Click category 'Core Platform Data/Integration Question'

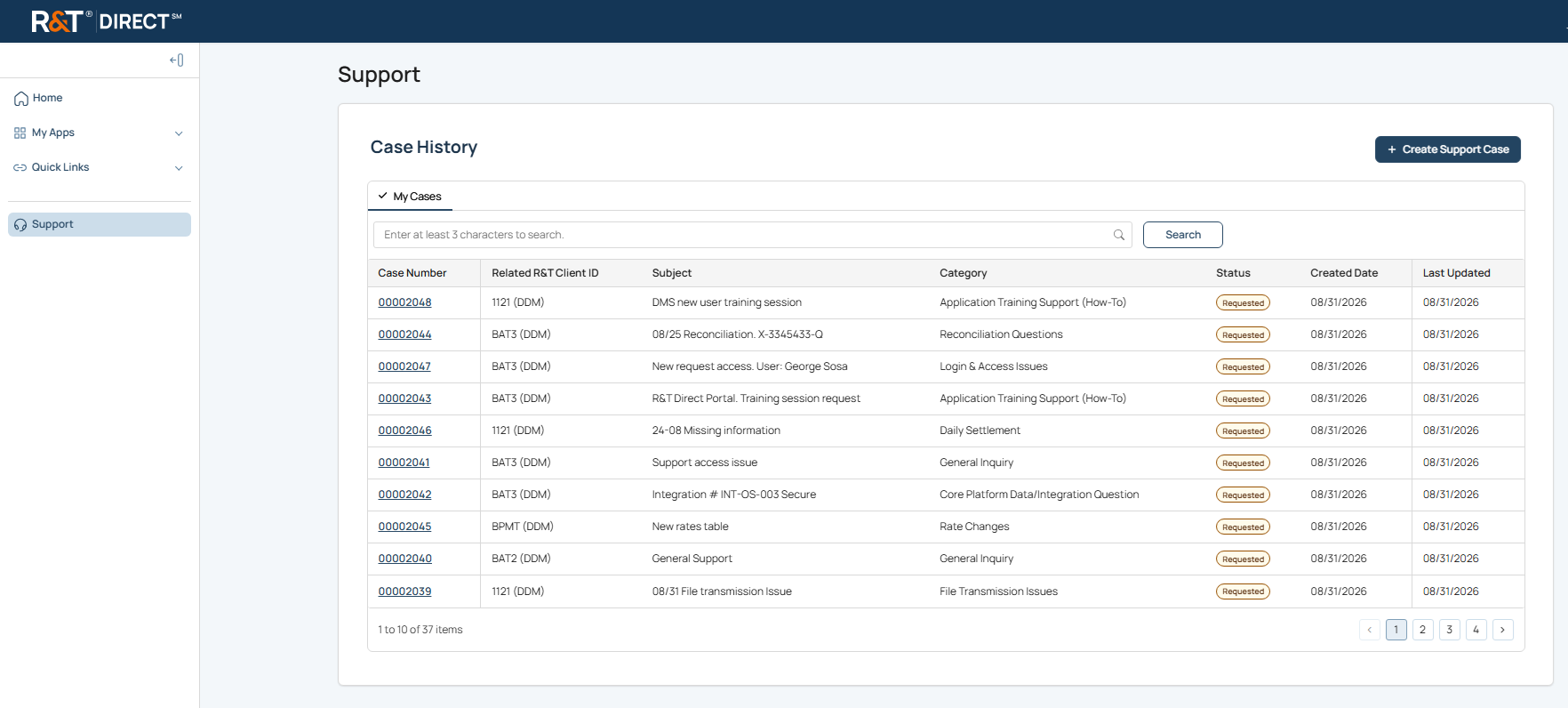point(1039,495)
